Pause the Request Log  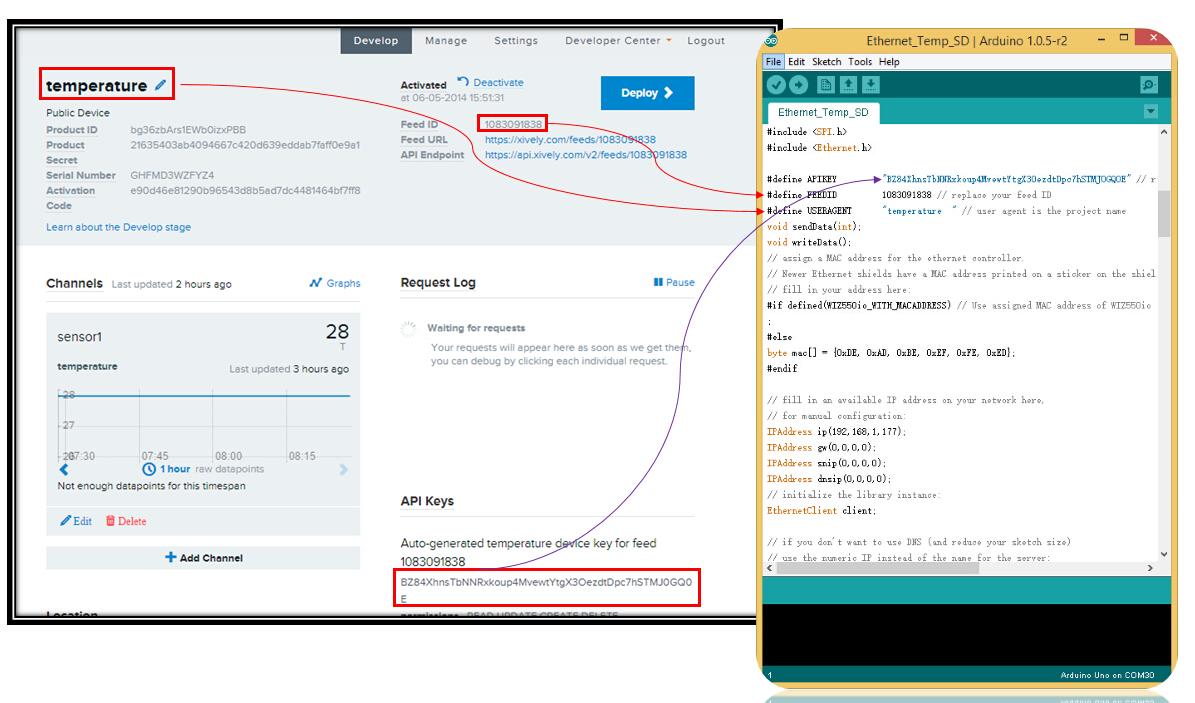coord(674,282)
